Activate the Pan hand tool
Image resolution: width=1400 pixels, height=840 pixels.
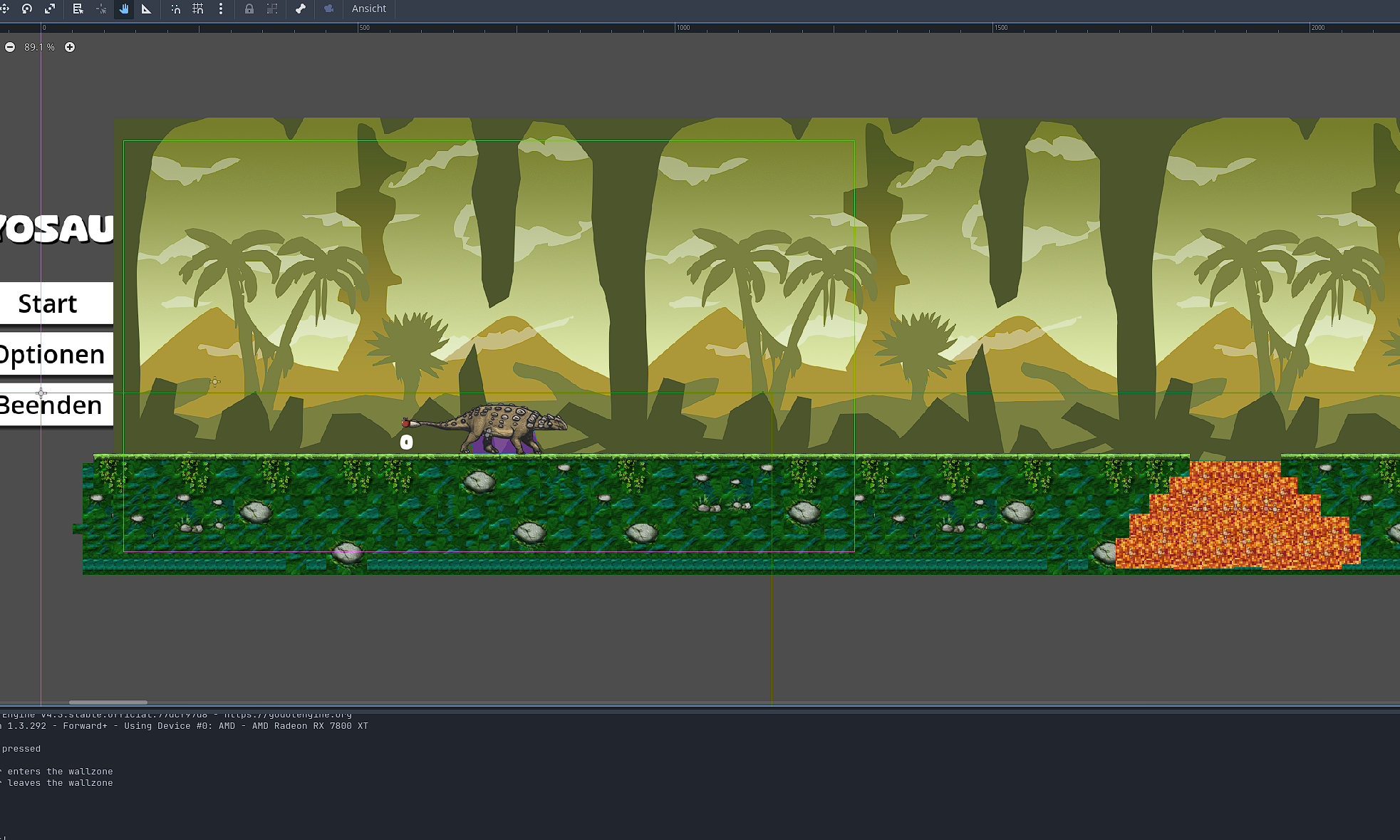124,9
